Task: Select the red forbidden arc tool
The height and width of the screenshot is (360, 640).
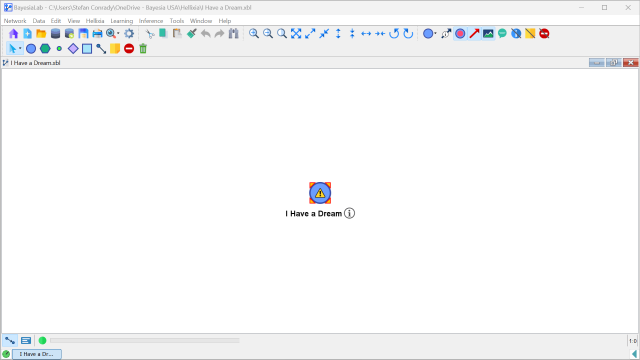Action: (129, 49)
